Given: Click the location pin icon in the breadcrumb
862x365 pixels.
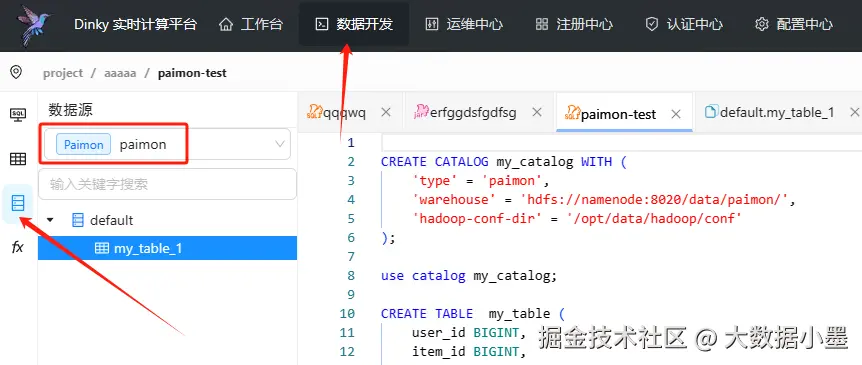Looking at the screenshot, I should [x=16, y=73].
